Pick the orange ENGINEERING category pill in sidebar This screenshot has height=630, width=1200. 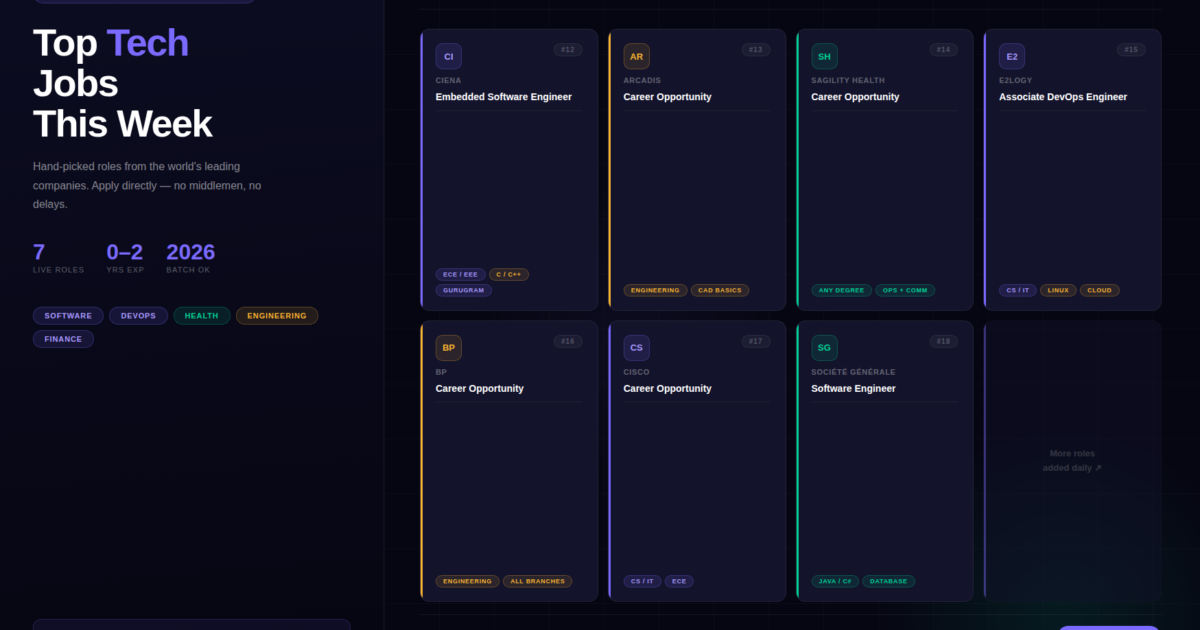277,316
